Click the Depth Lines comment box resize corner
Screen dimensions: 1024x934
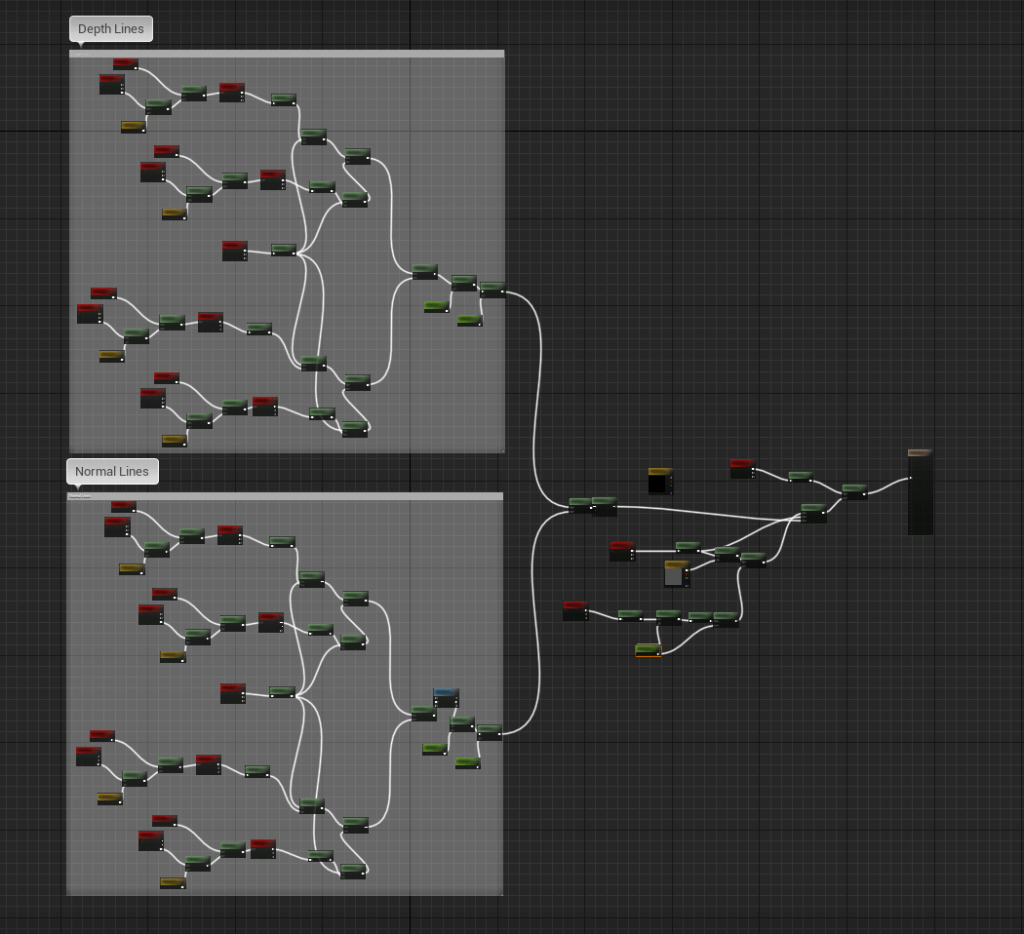[501, 450]
